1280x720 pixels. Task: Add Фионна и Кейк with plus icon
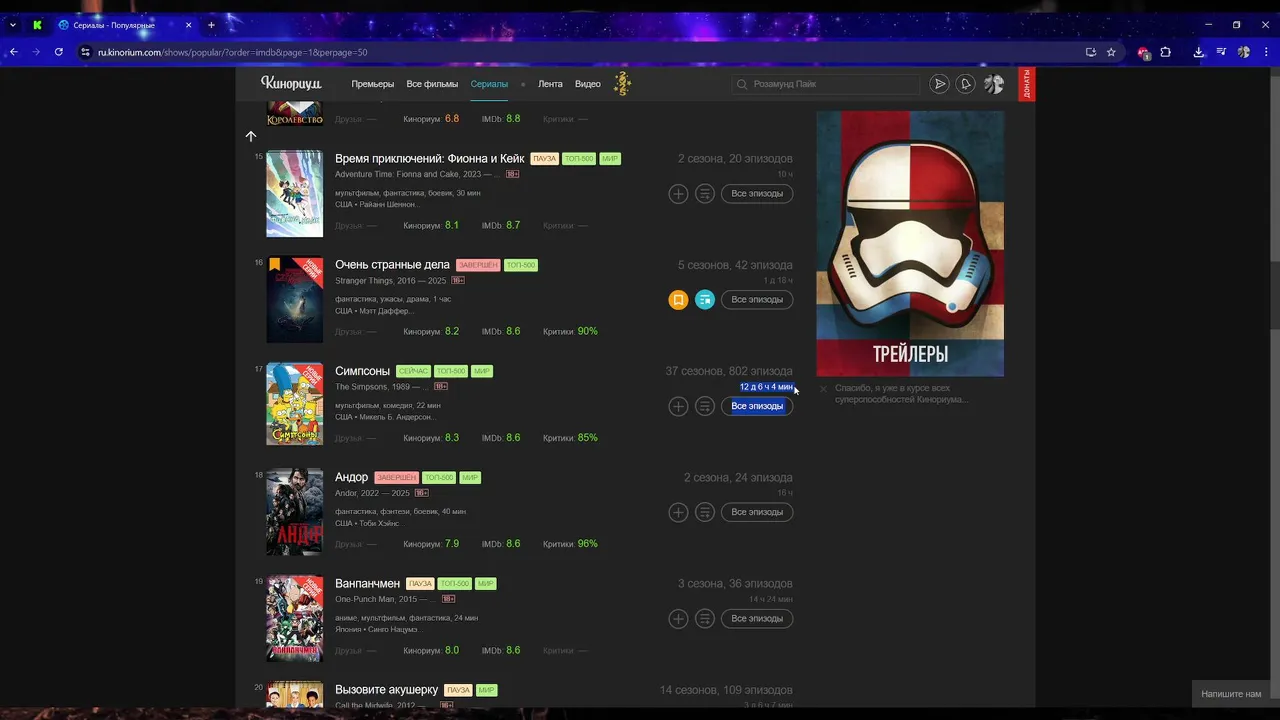pyautogui.click(x=678, y=193)
